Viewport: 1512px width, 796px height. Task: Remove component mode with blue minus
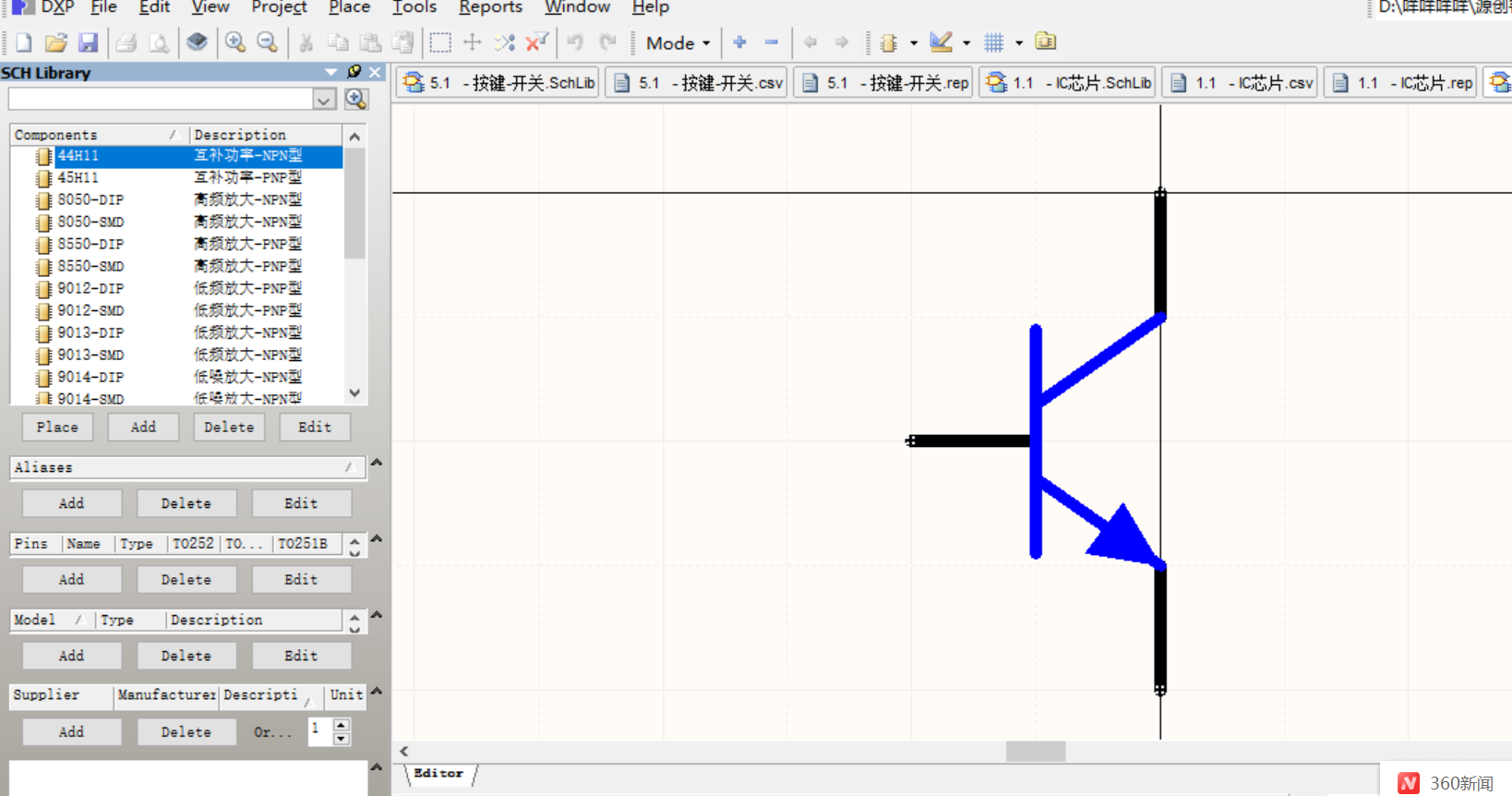(x=772, y=42)
